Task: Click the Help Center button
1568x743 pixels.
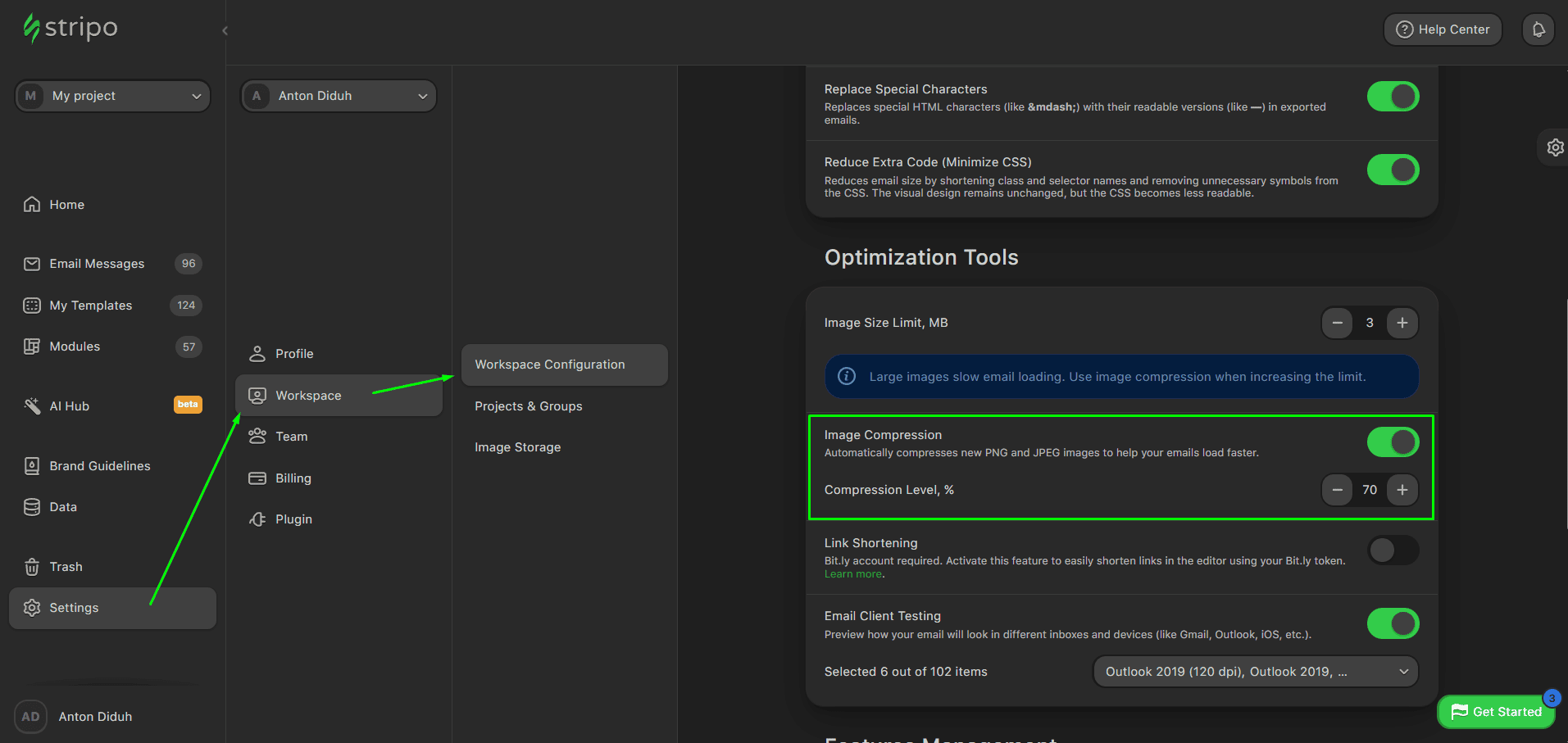Action: (1443, 29)
